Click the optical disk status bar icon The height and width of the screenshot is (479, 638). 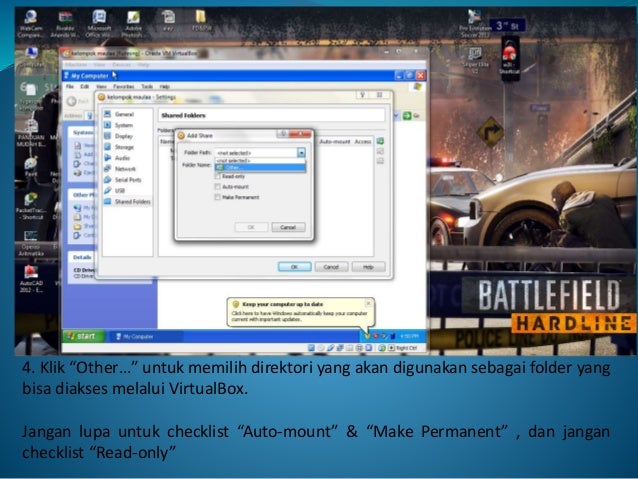[x=321, y=348]
